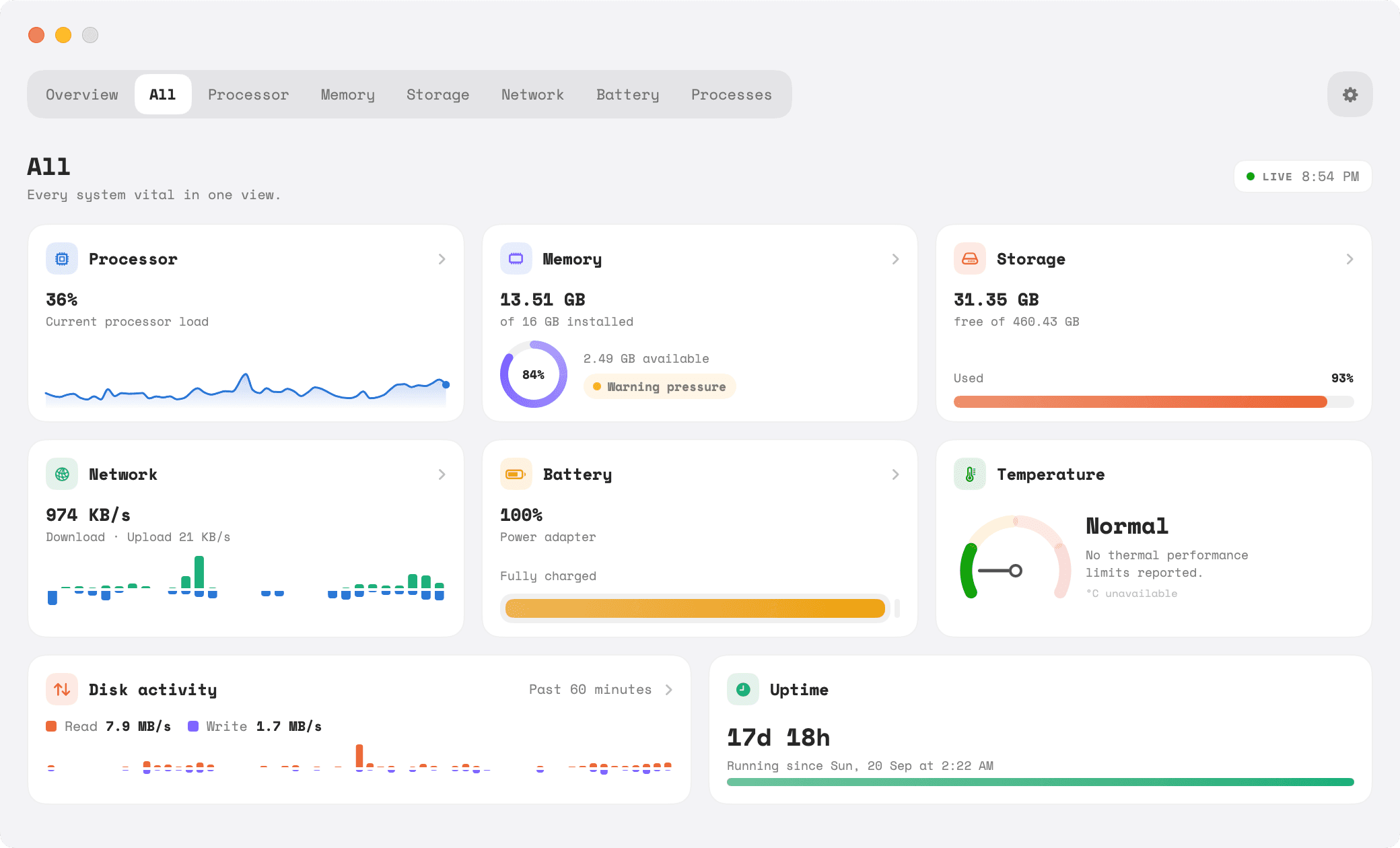Click the Uptime clock icon
1400x848 pixels.
[743, 690]
